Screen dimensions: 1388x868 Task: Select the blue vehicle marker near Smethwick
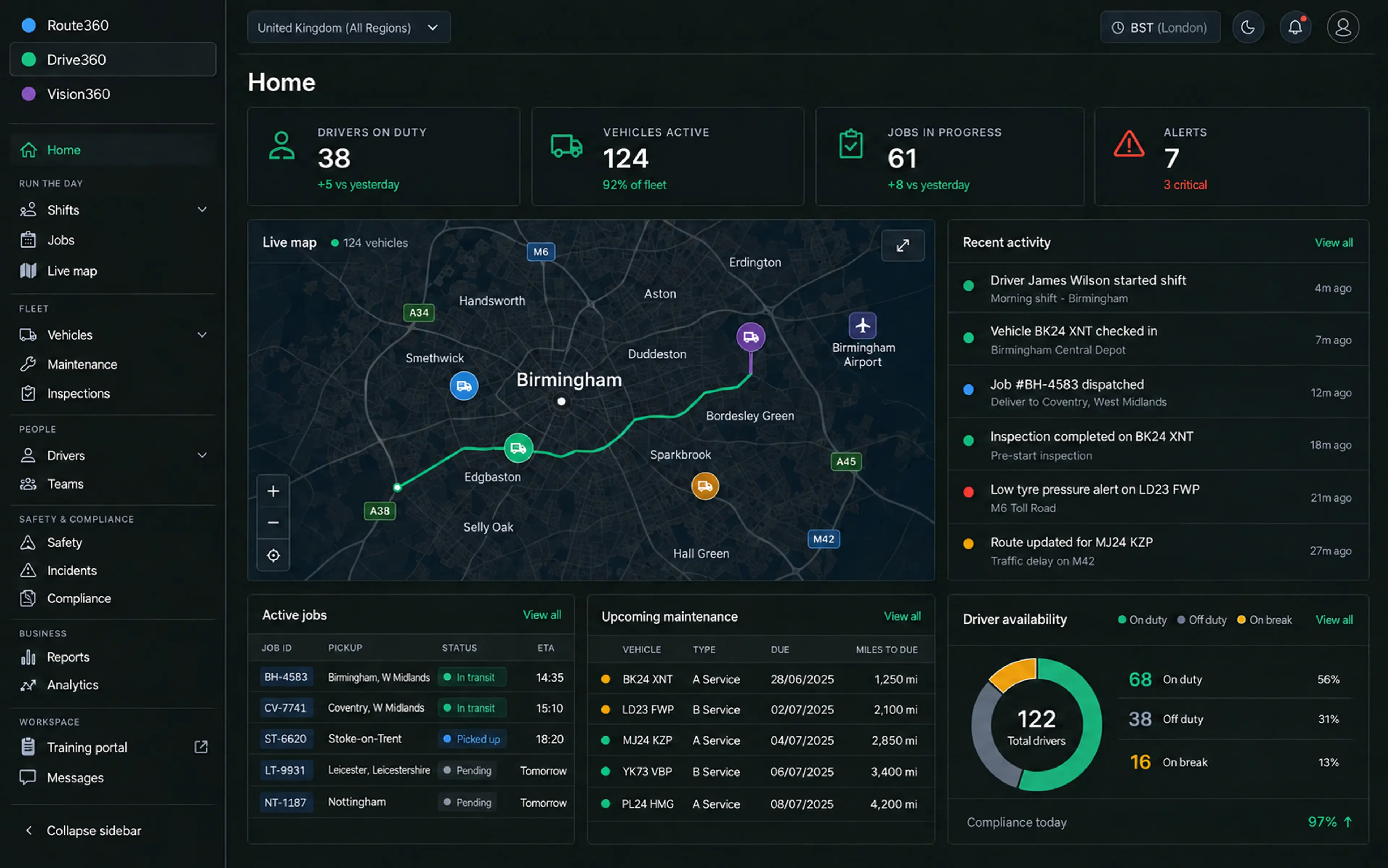(x=464, y=386)
